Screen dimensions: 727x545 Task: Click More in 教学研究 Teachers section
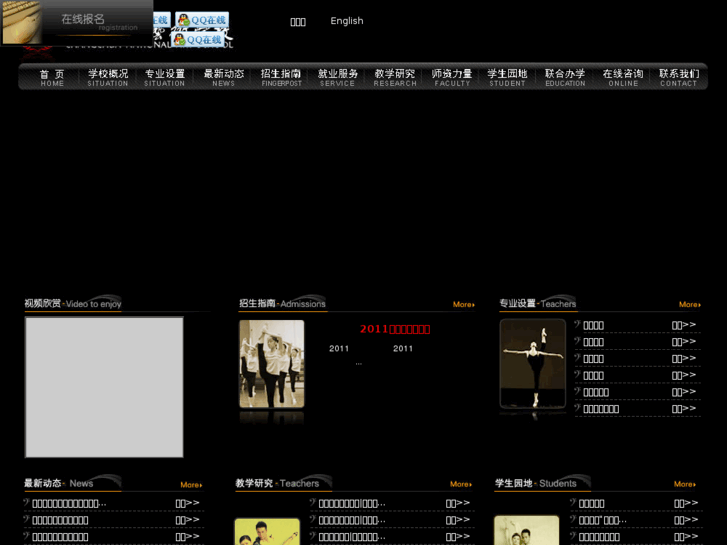pyautogui.click(x=461, y=484)
